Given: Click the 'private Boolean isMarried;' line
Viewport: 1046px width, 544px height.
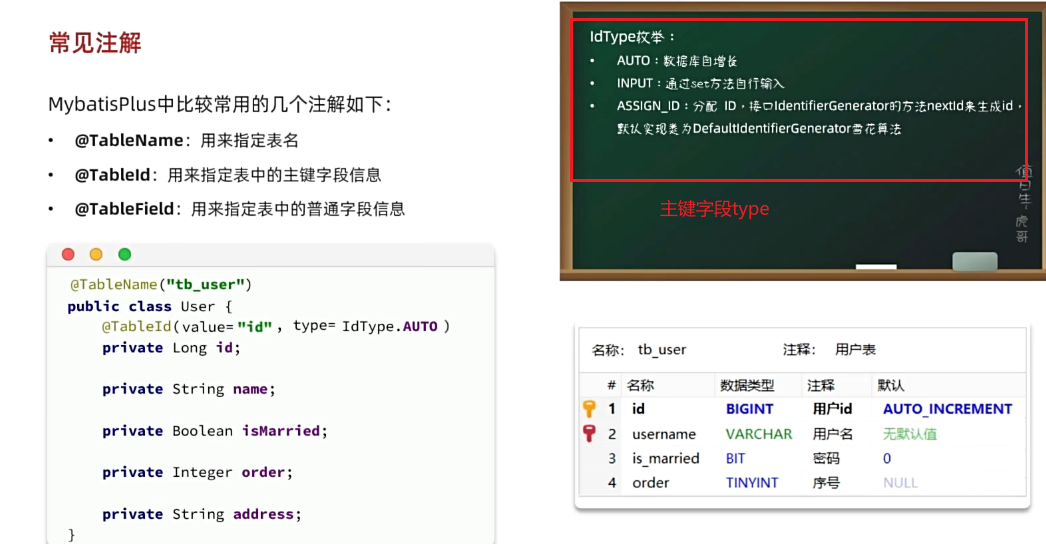Looking at the screenshot, I should tap(215, 431).
